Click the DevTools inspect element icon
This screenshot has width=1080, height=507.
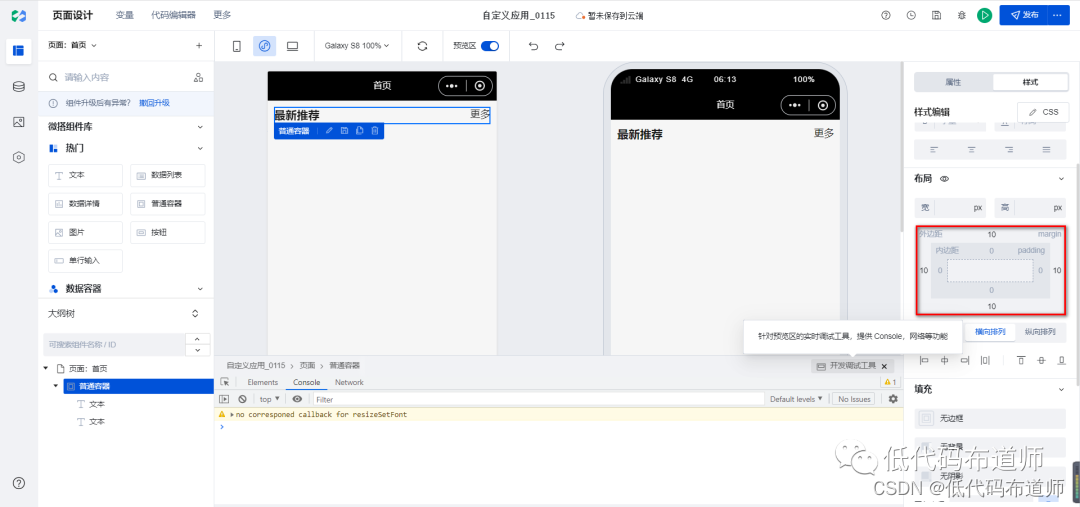coord(225,382)
